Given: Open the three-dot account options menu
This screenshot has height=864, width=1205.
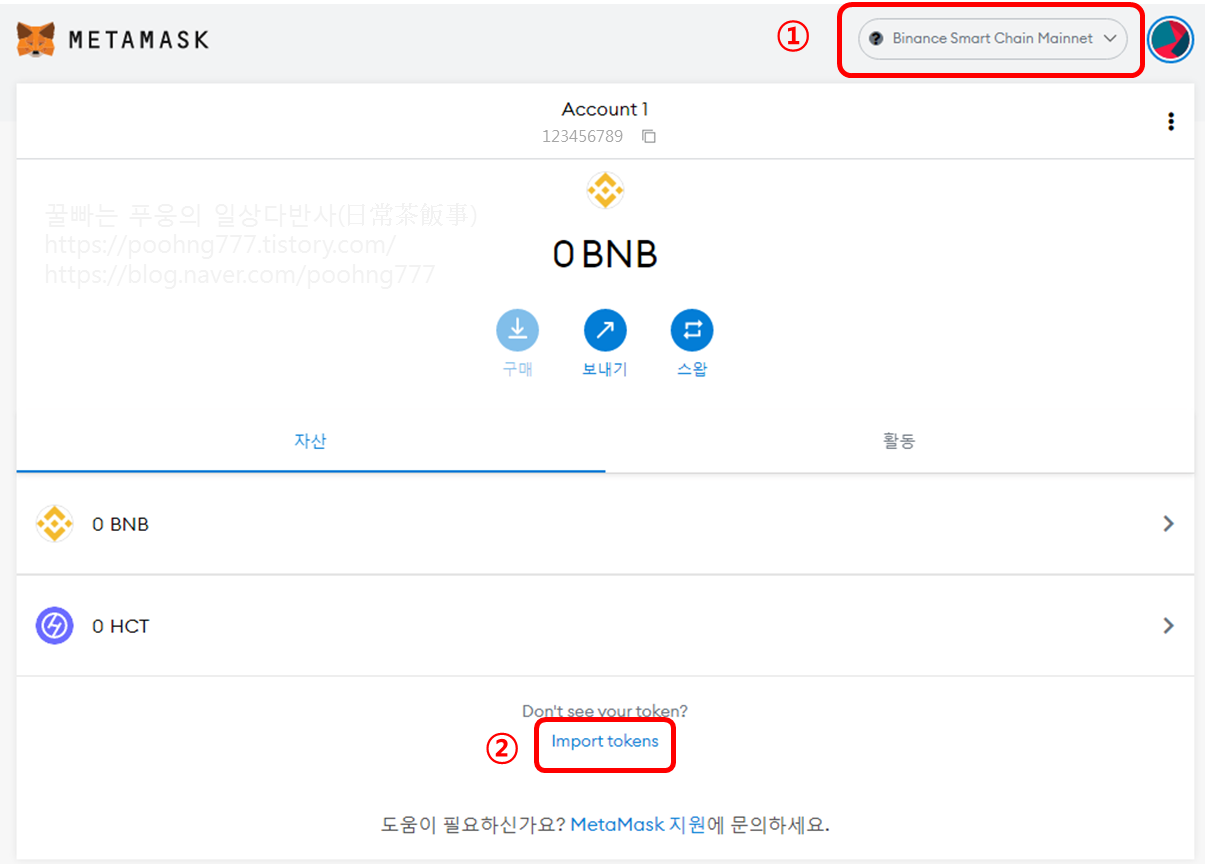Looking at the screenshot, I should click(1171, 122).
